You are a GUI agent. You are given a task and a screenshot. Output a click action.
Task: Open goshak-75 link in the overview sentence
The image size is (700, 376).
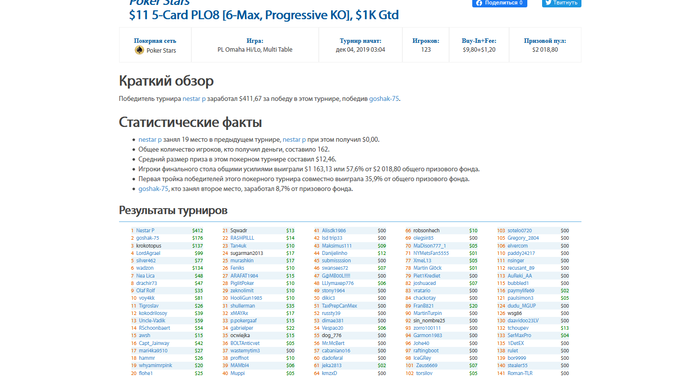(384, 99)
